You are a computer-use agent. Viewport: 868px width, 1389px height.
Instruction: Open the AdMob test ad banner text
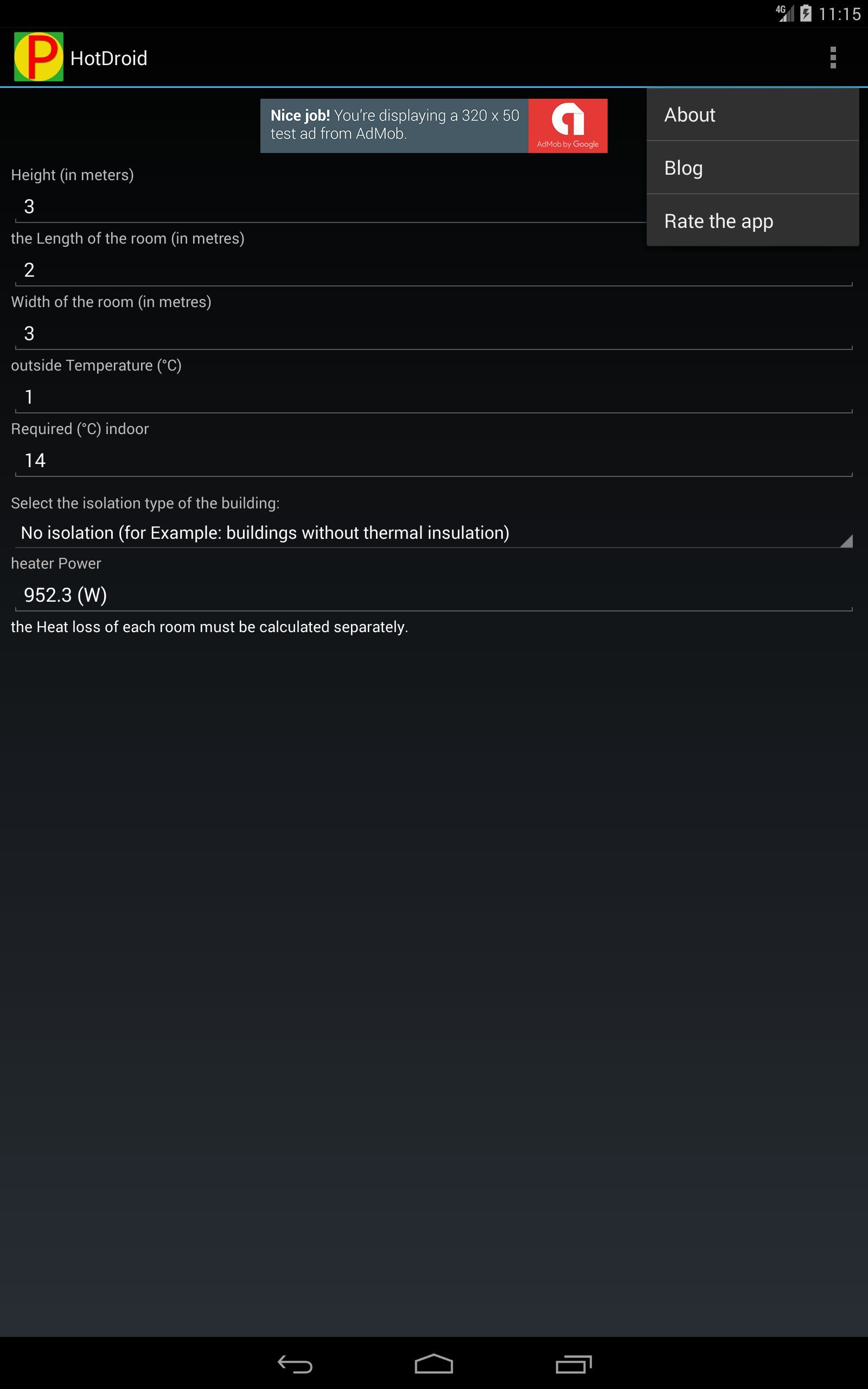[394, 125]
